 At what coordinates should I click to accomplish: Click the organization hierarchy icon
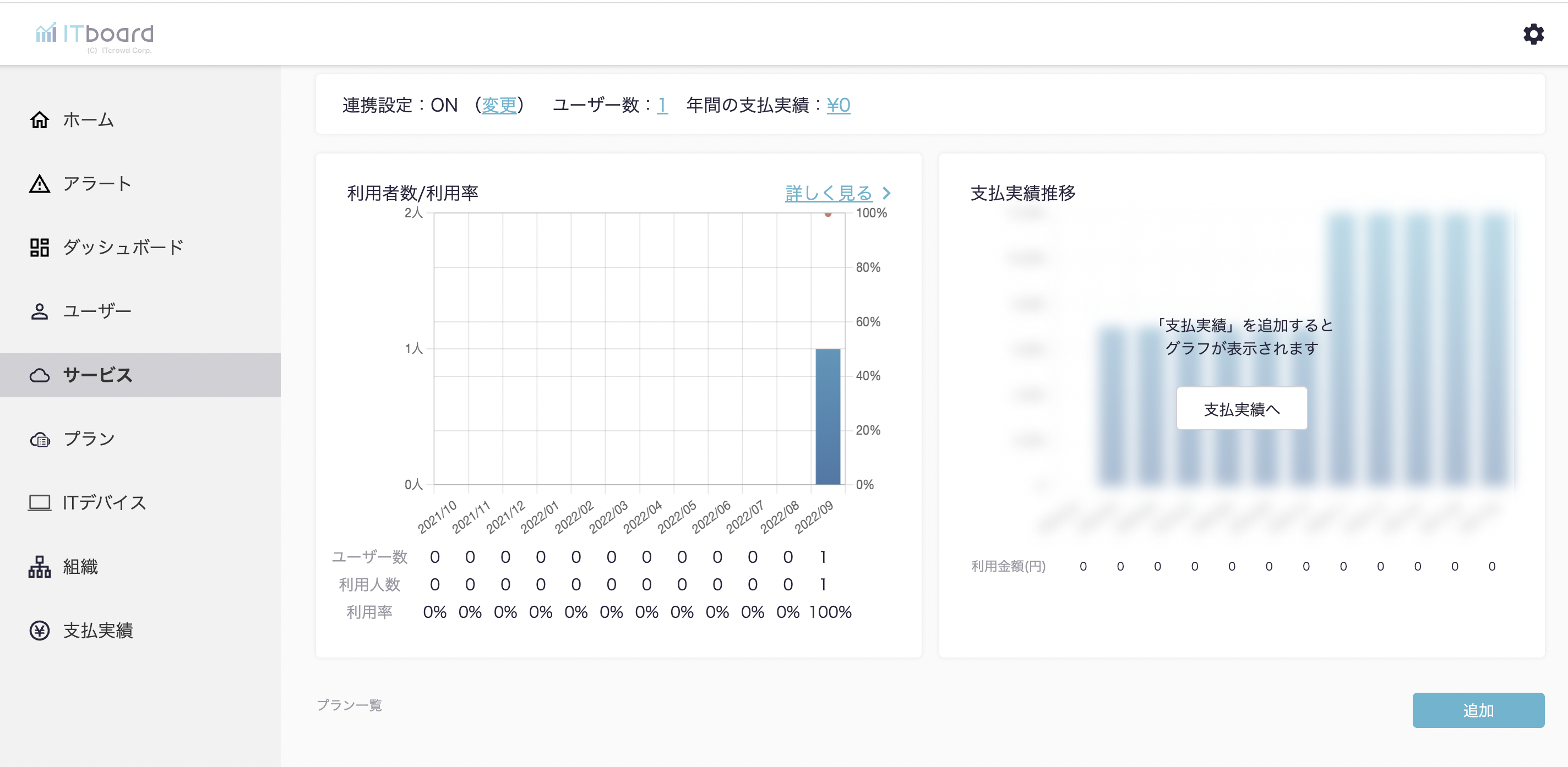click(x=40, y=567)
